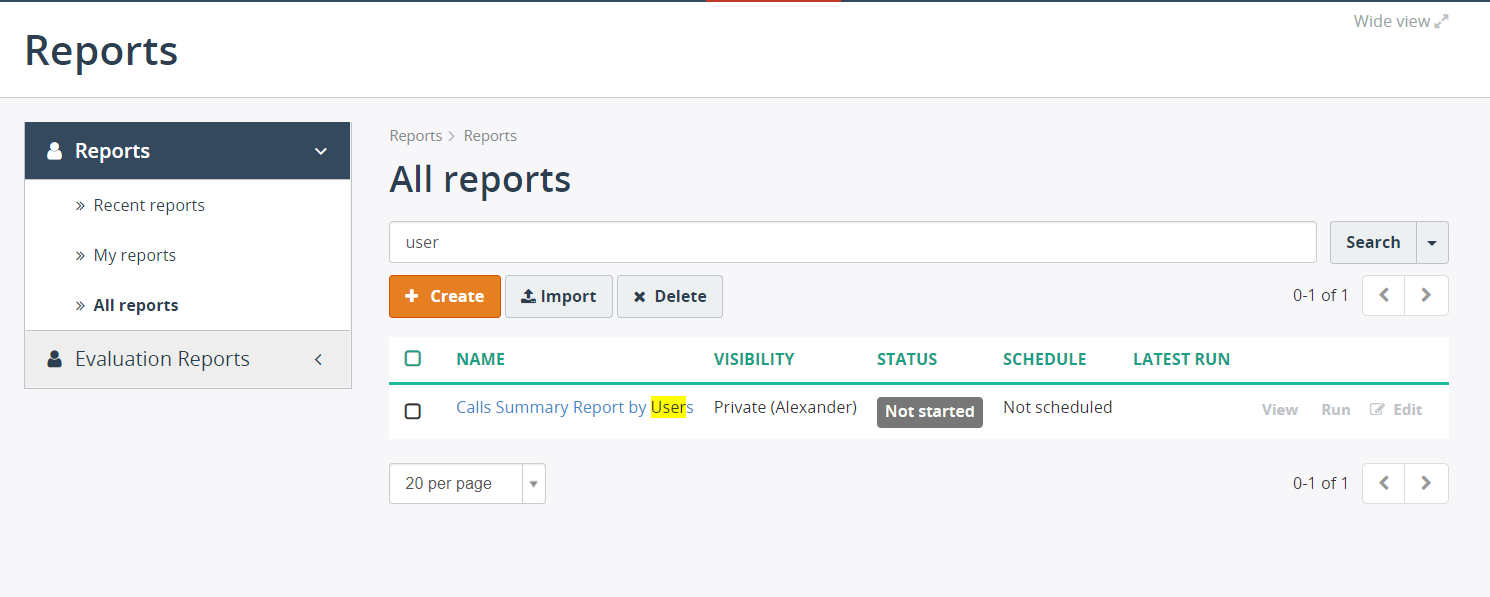Click the Import button
1490x597 pixels.
tap(559, 296)
